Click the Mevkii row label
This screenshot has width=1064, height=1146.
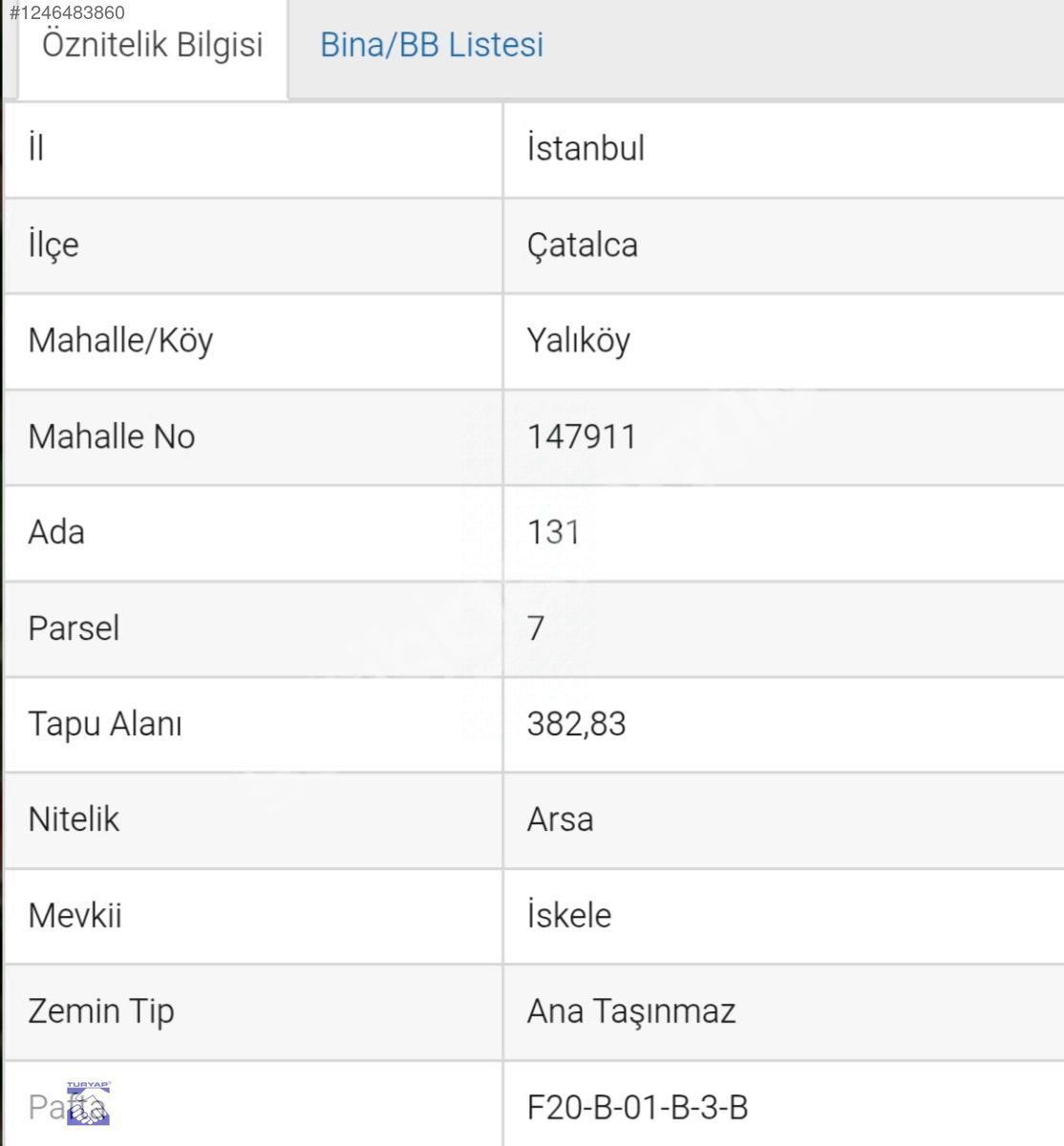tap(74, 915)
